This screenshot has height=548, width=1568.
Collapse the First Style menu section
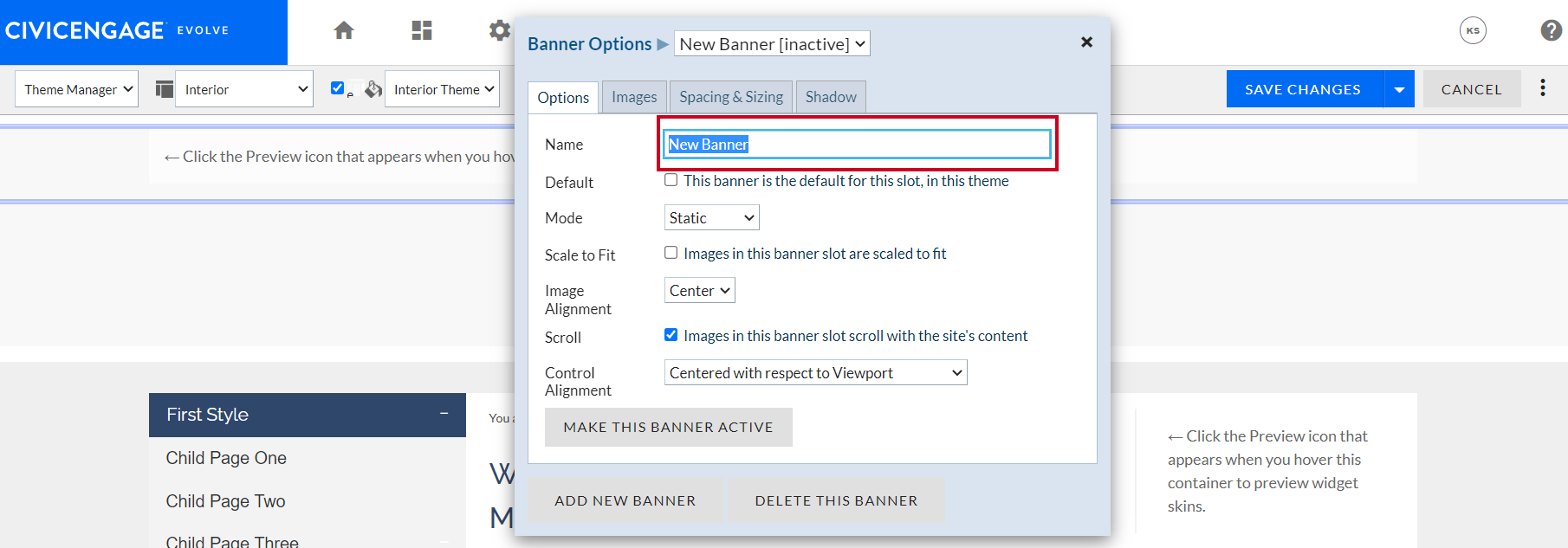point(444,414)
